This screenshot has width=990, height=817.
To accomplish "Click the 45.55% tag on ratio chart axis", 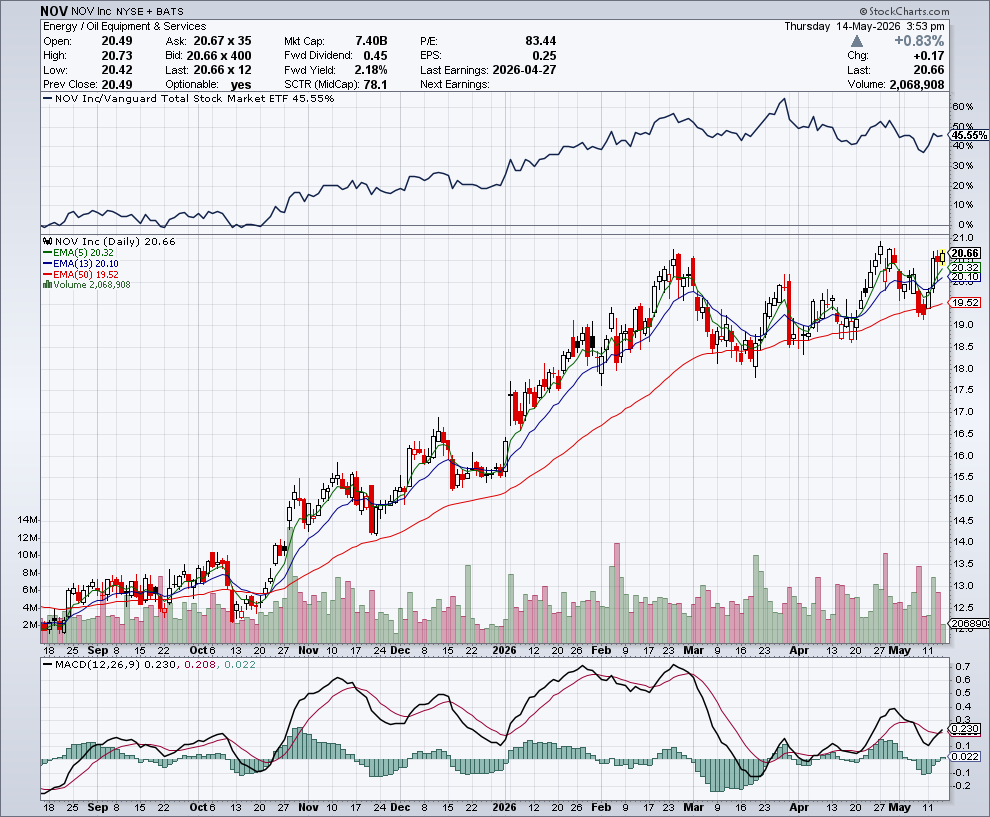I will (969, 135).
